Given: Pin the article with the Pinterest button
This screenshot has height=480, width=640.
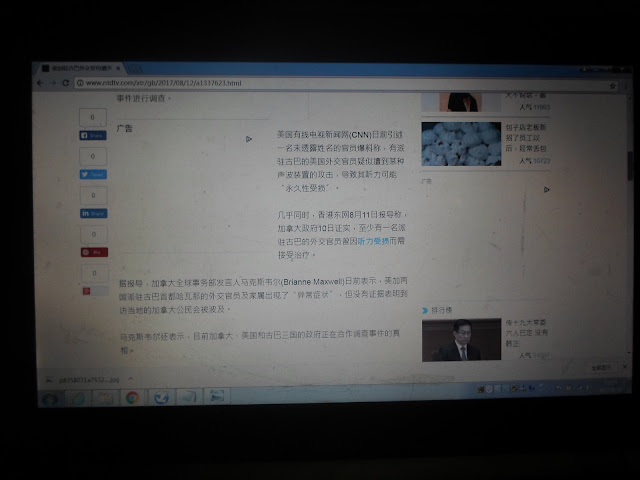Looking at the screenshot, I should pos(94,252).
